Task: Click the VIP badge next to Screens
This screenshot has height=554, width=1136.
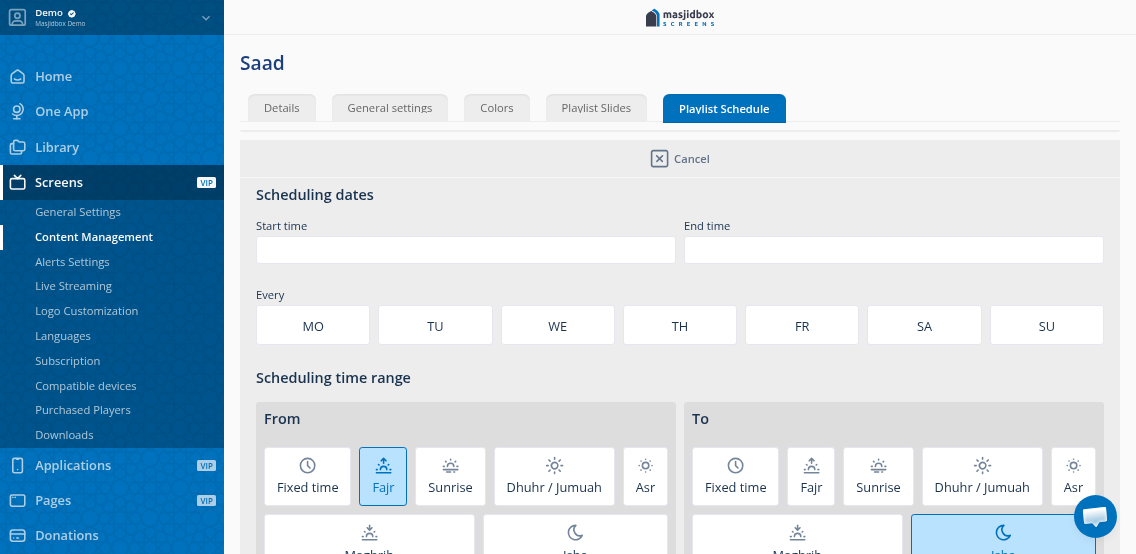Action: tap(206, 182)
